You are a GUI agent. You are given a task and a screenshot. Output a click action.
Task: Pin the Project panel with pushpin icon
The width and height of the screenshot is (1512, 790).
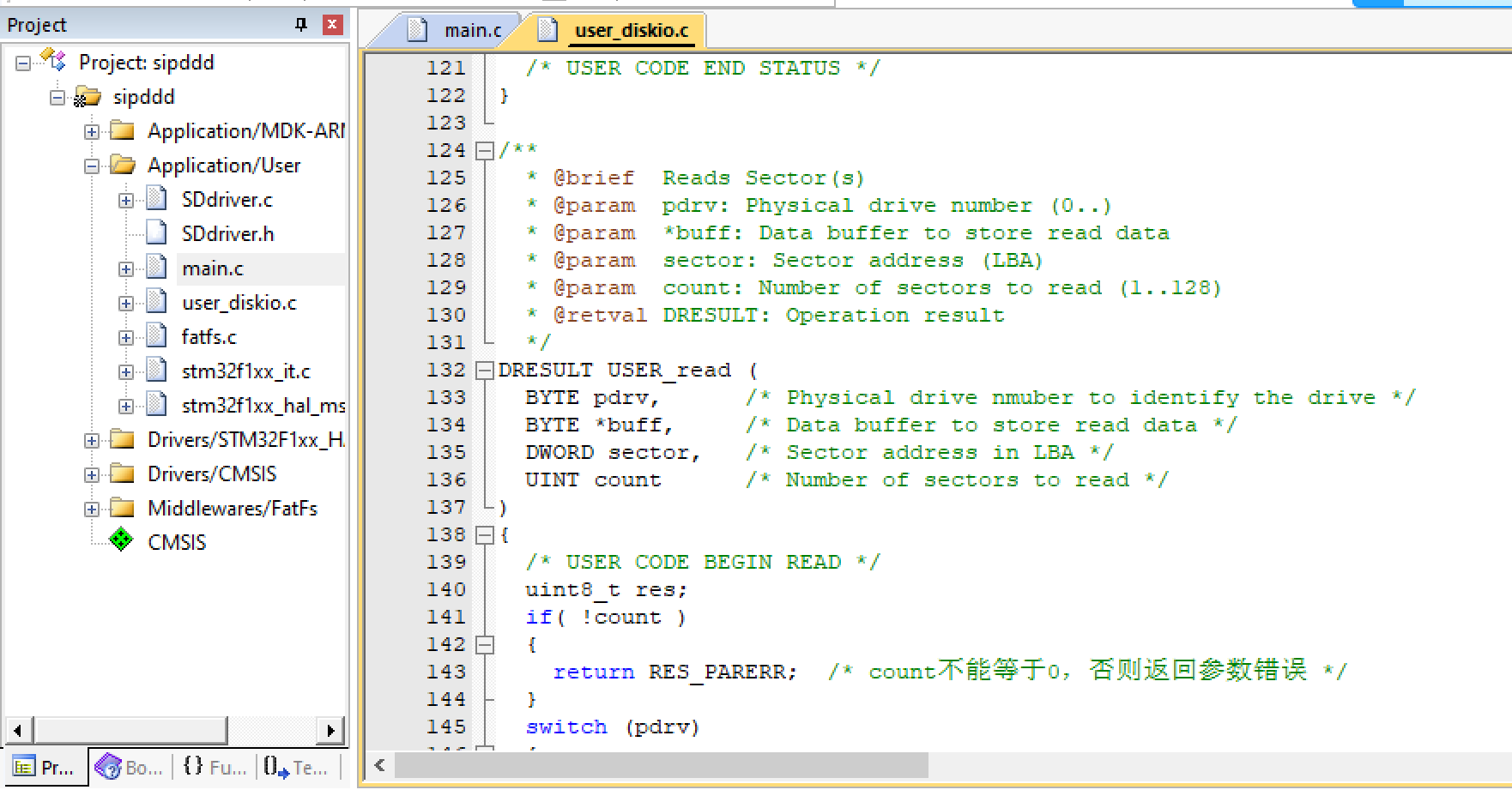[x=300, y=25]
